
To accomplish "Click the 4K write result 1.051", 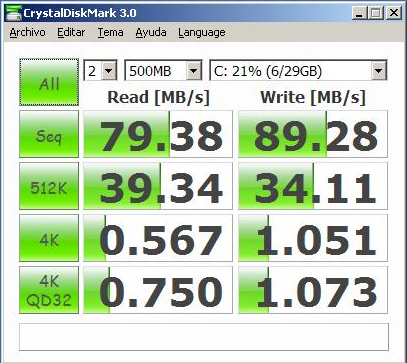I will (313, 238).
